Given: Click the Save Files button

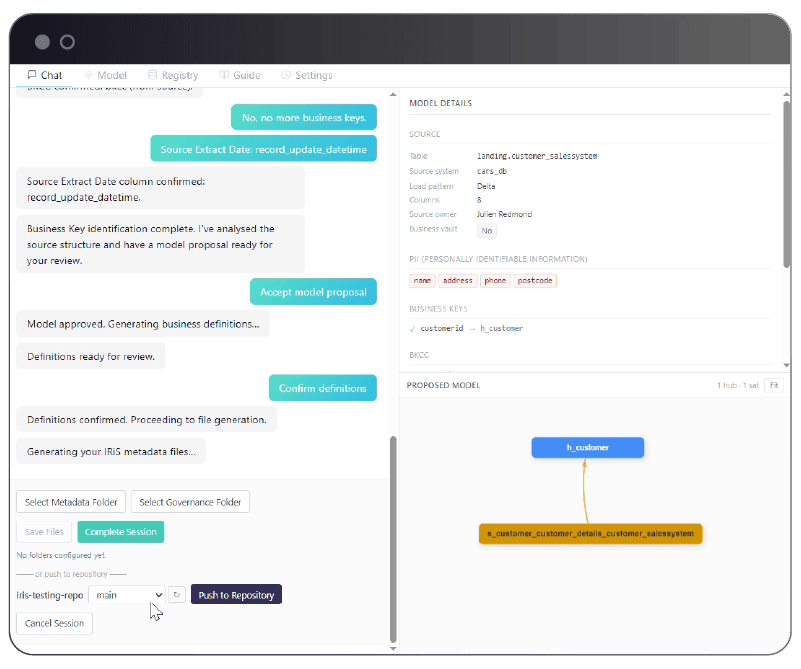Looking at the screenshot, I should pyautogui.click(x=44, y=532).
